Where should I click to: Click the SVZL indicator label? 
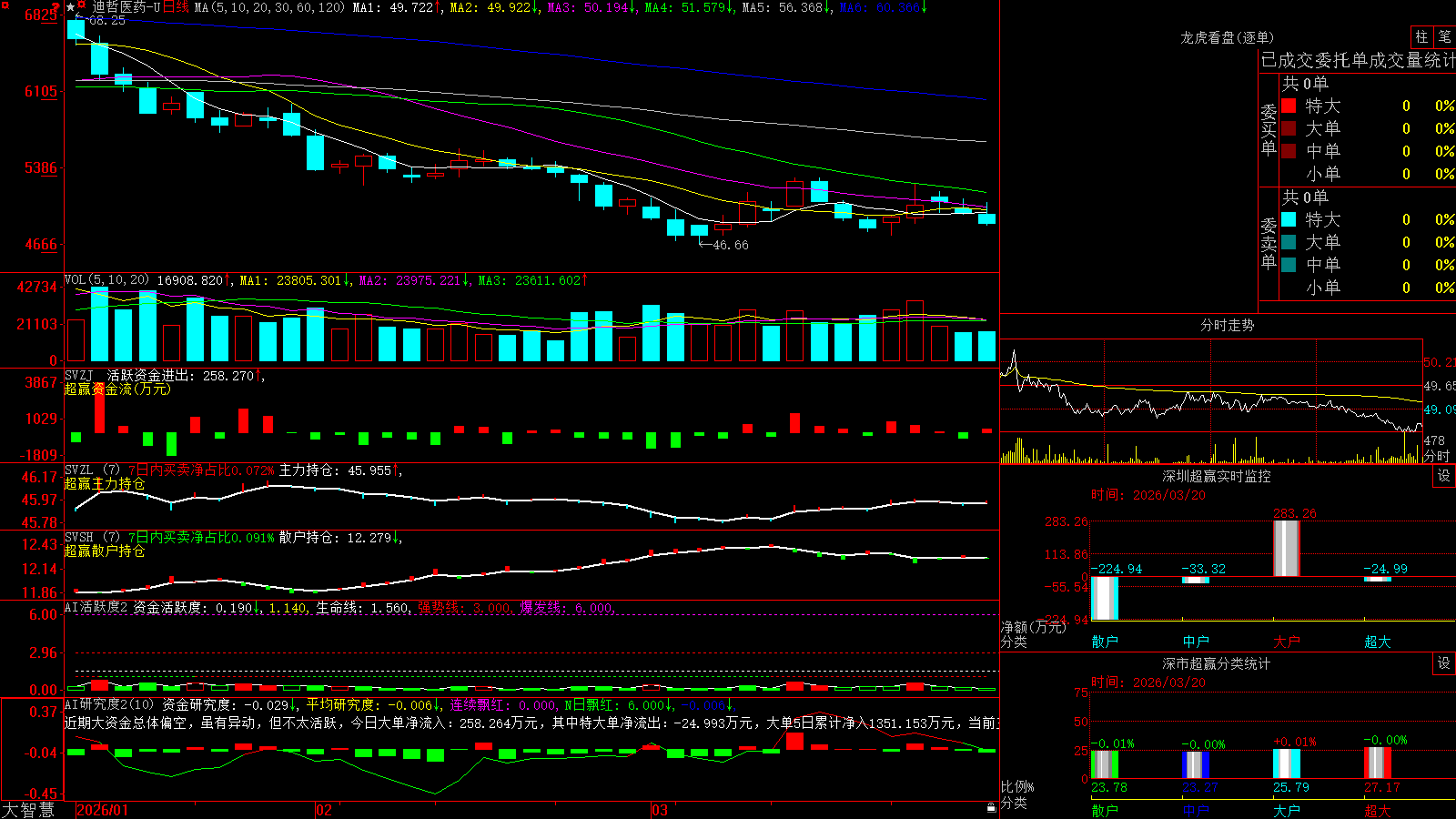(79, 470)
